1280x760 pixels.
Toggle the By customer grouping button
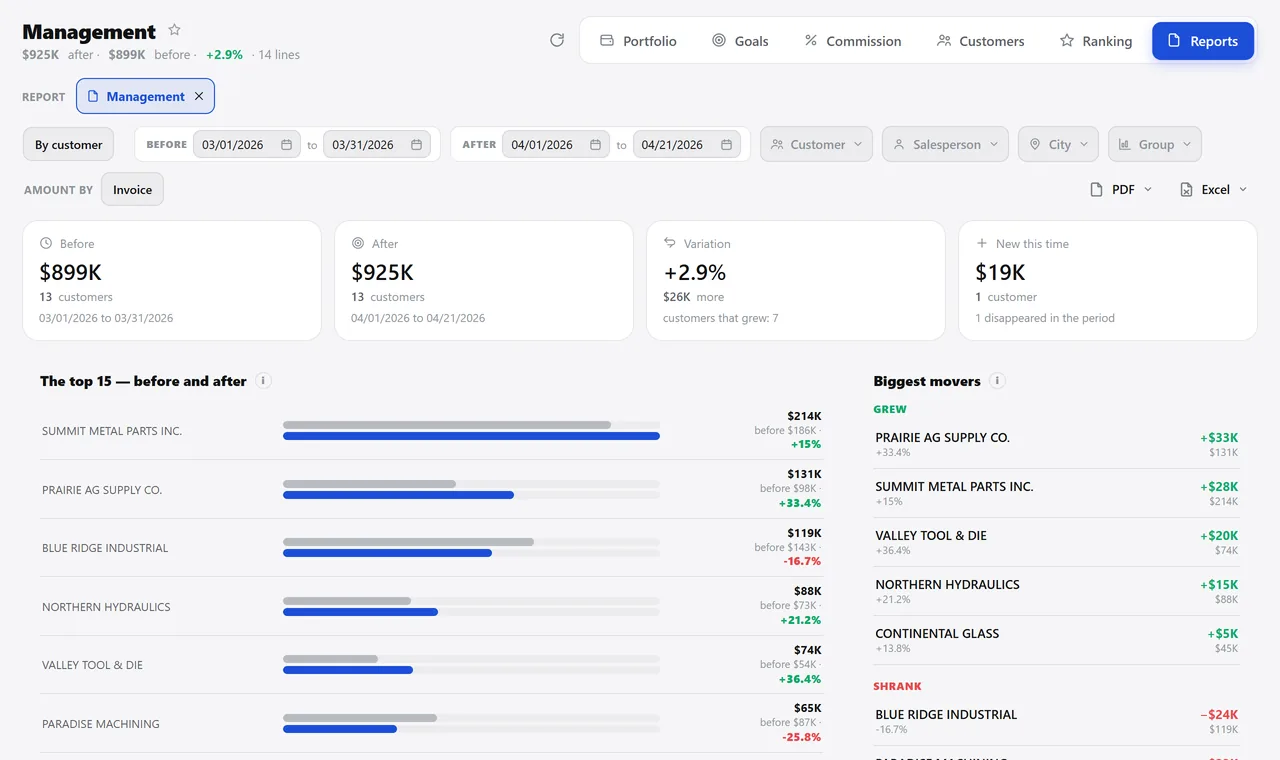69,144
